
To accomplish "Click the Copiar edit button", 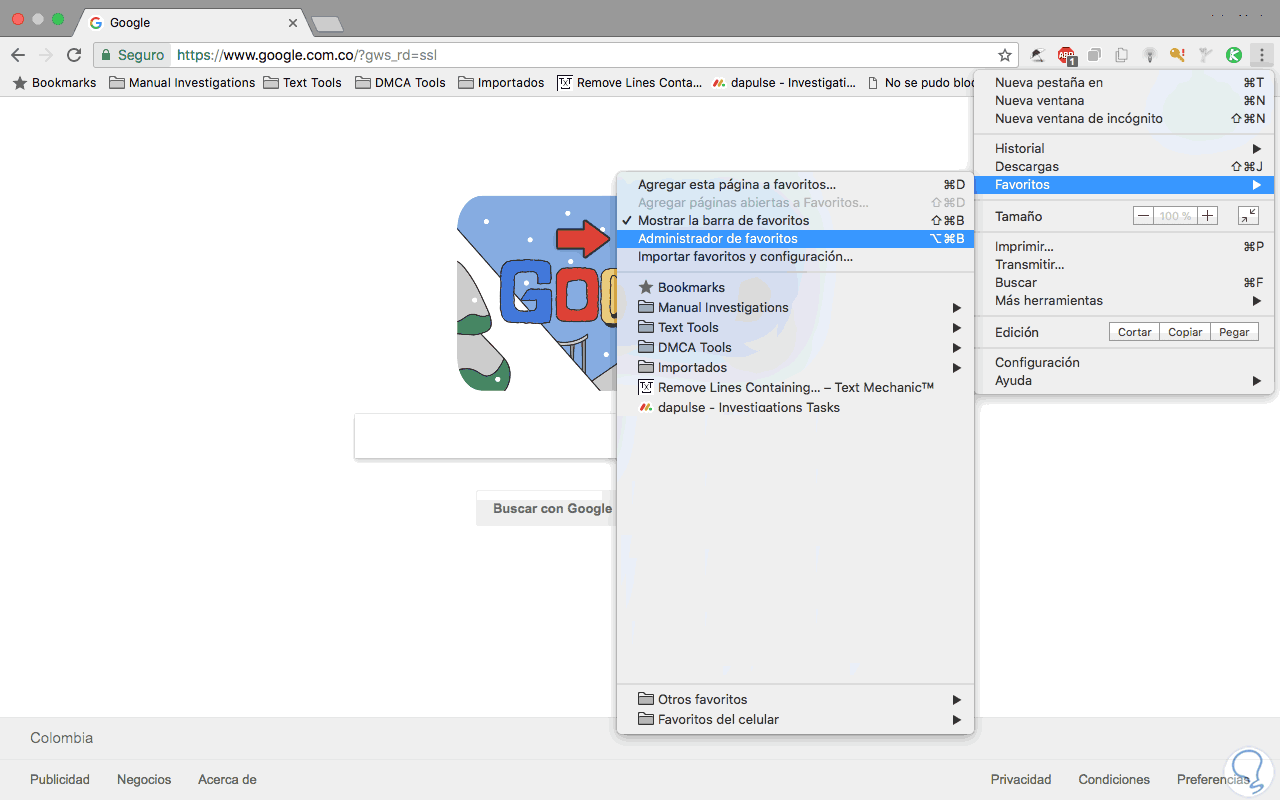I will [1185, 332].
